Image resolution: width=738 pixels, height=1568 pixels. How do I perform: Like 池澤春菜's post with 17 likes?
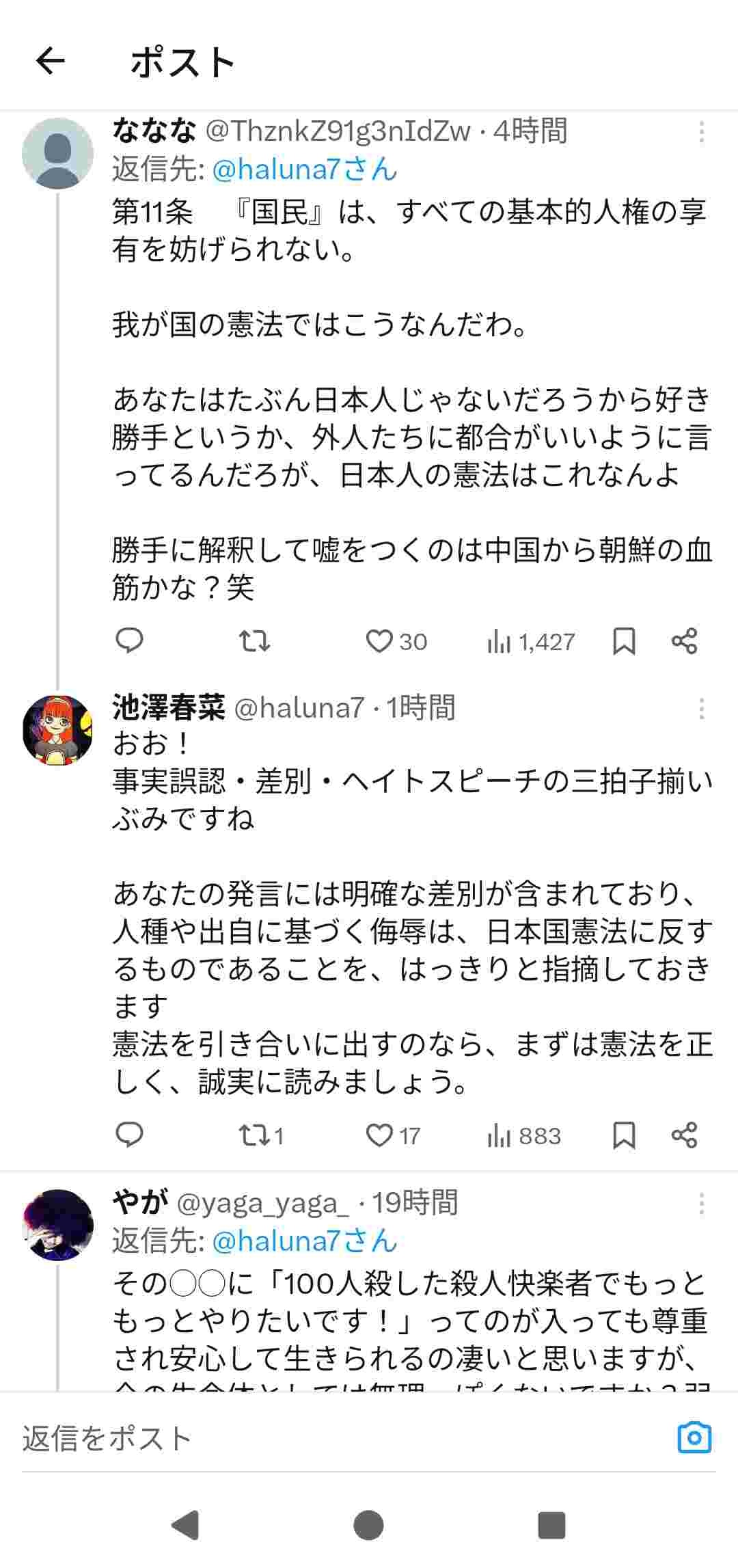379,1135
